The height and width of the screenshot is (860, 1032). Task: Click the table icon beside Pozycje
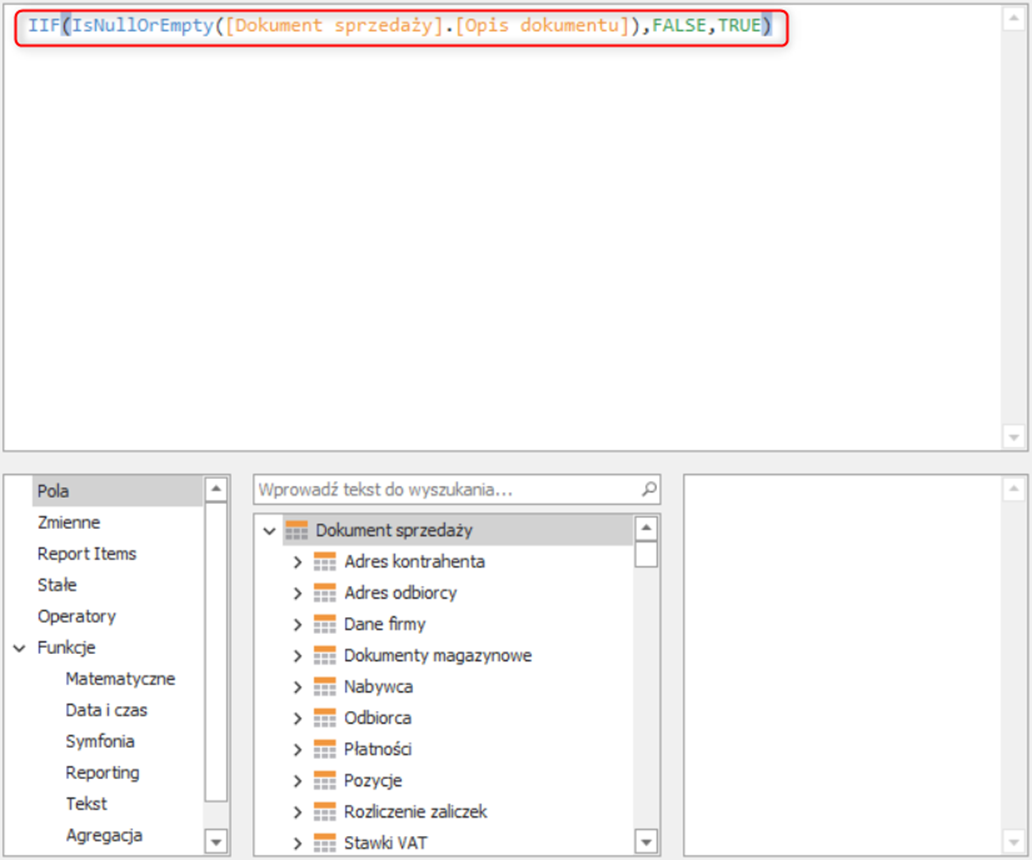325,781
